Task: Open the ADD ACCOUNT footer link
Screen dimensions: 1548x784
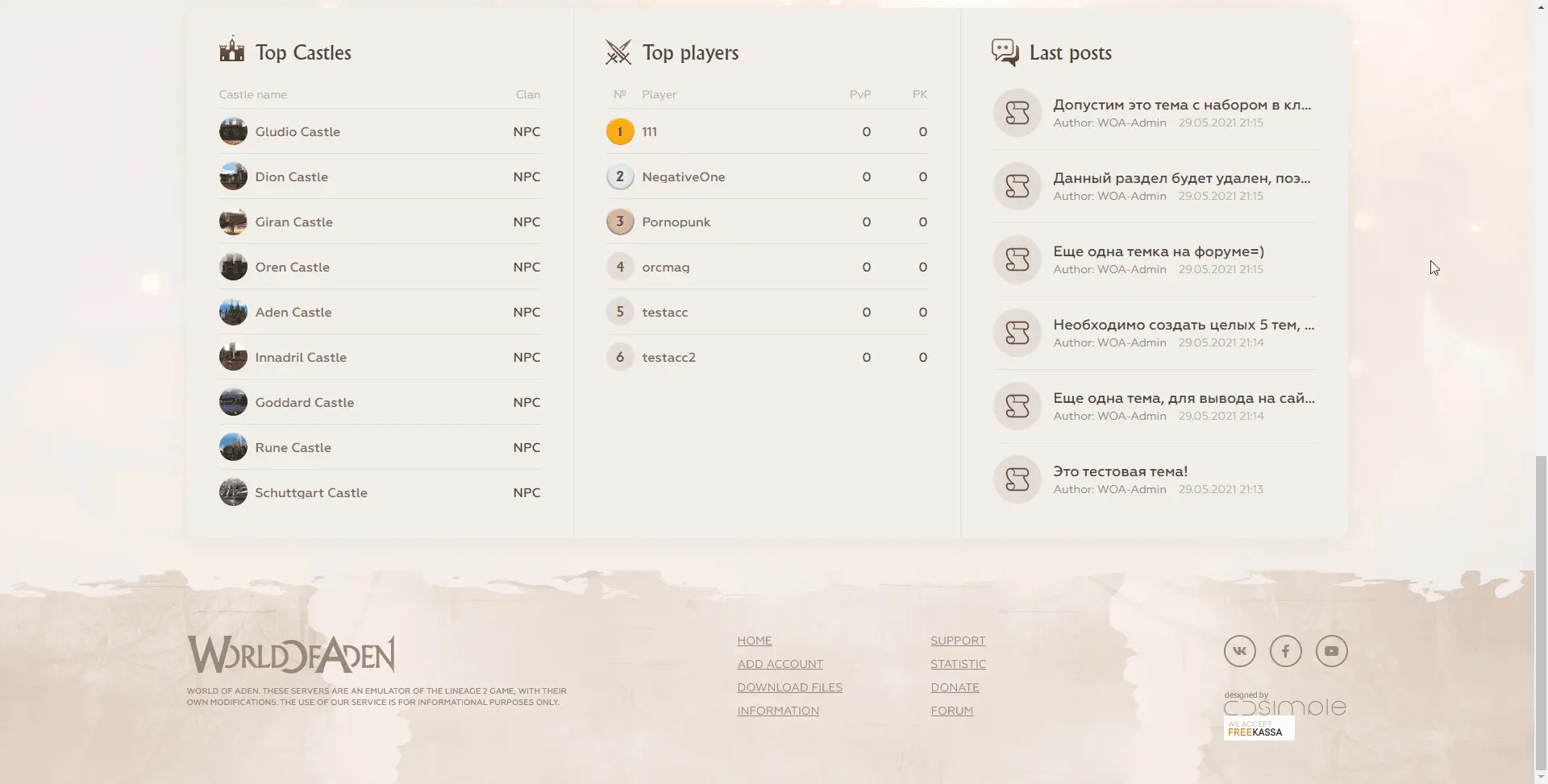Action: click(780, 664)
